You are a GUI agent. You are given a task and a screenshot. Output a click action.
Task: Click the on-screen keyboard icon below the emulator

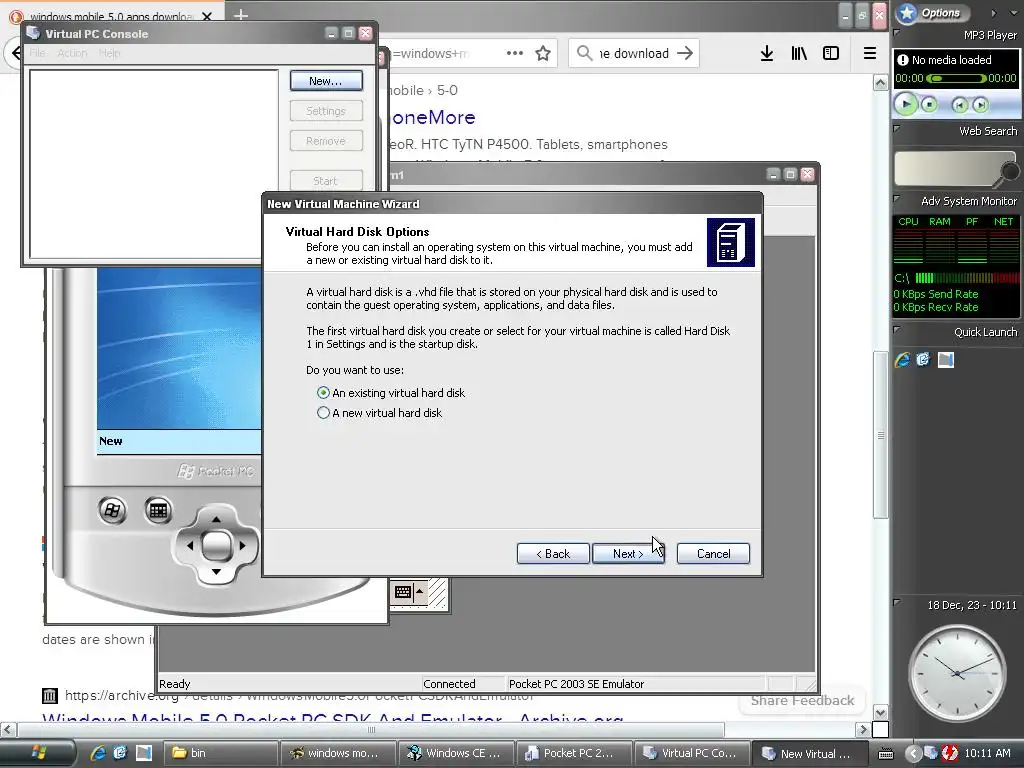click(x=403, y=592)
